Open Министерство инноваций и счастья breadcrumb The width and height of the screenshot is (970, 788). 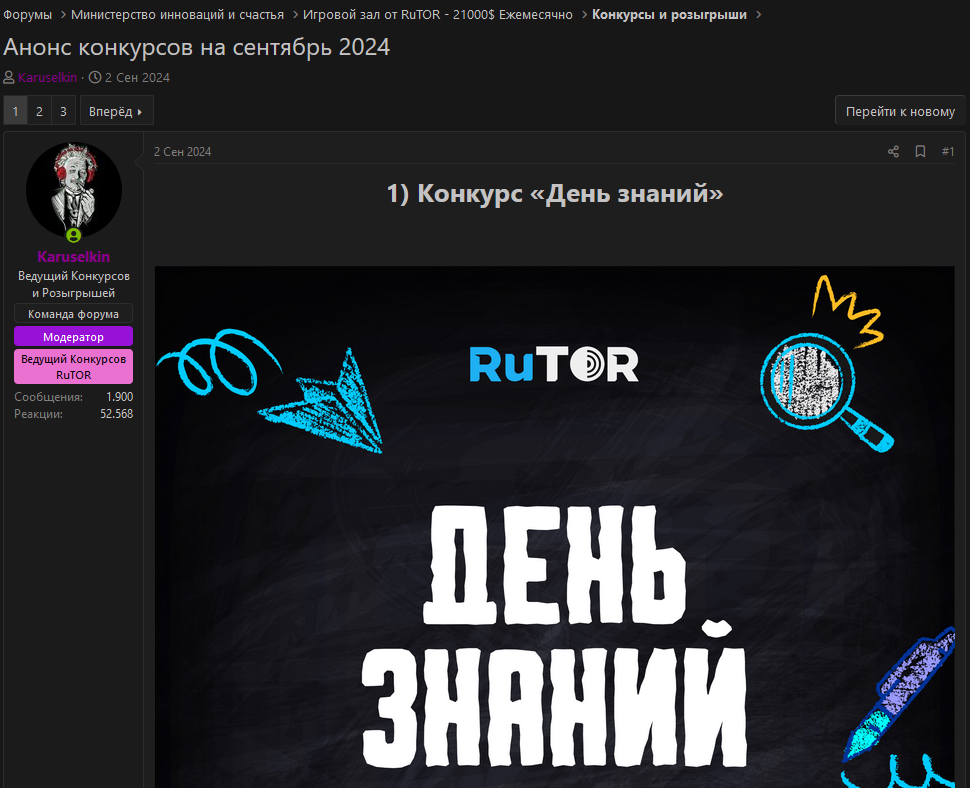[177, 14]
